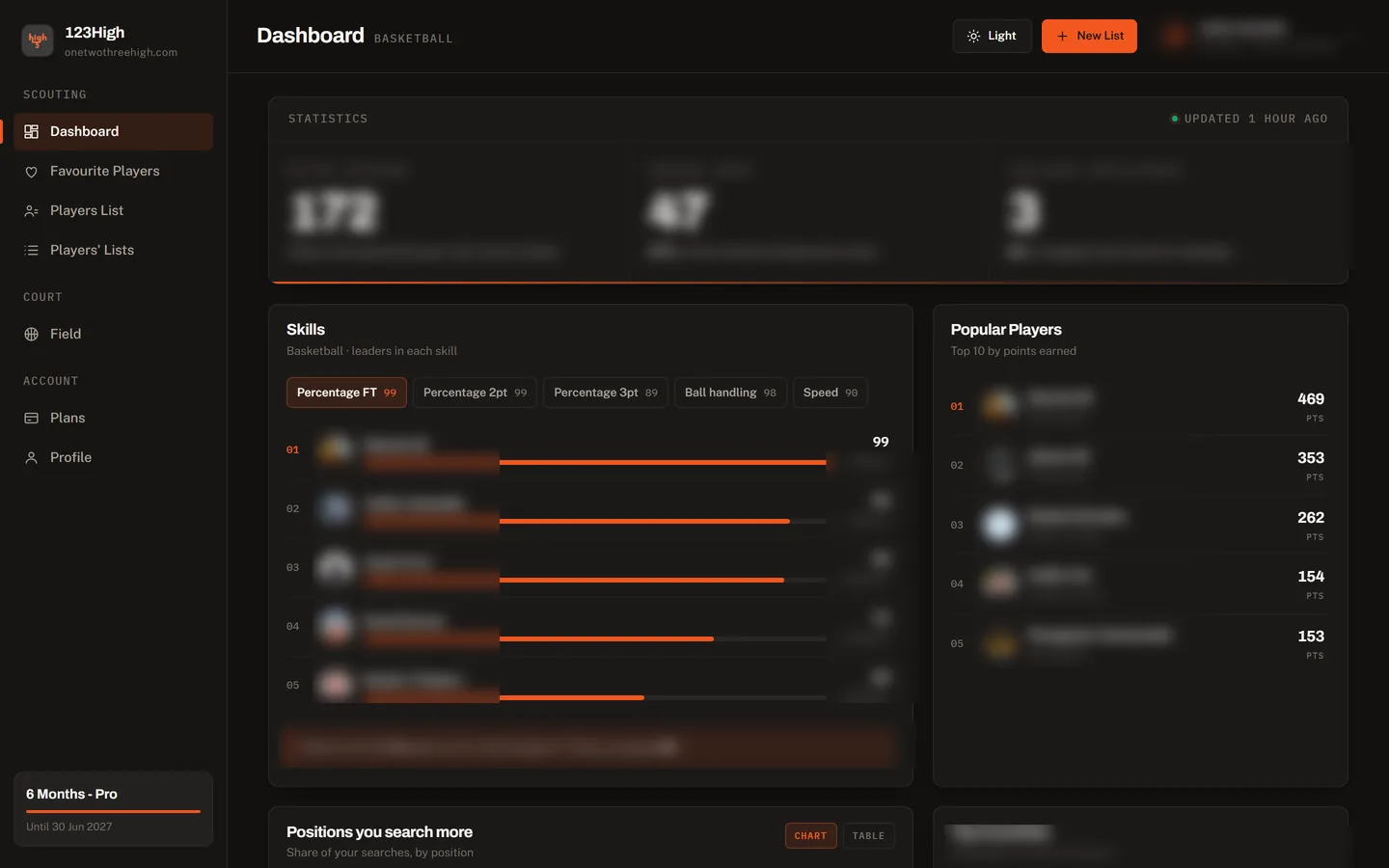Select the Ball handling skill tab
1389x868 pixels.
(730, 393)
